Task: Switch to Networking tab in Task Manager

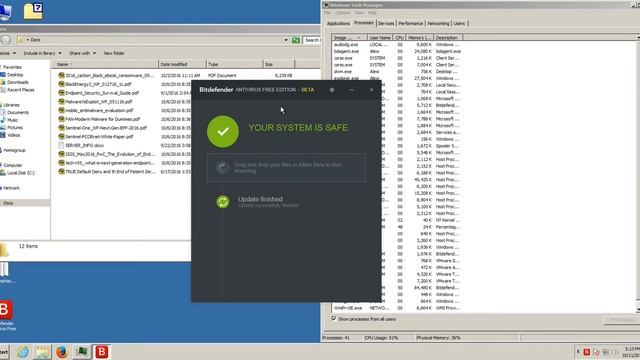Action: (x=438, y=24)
